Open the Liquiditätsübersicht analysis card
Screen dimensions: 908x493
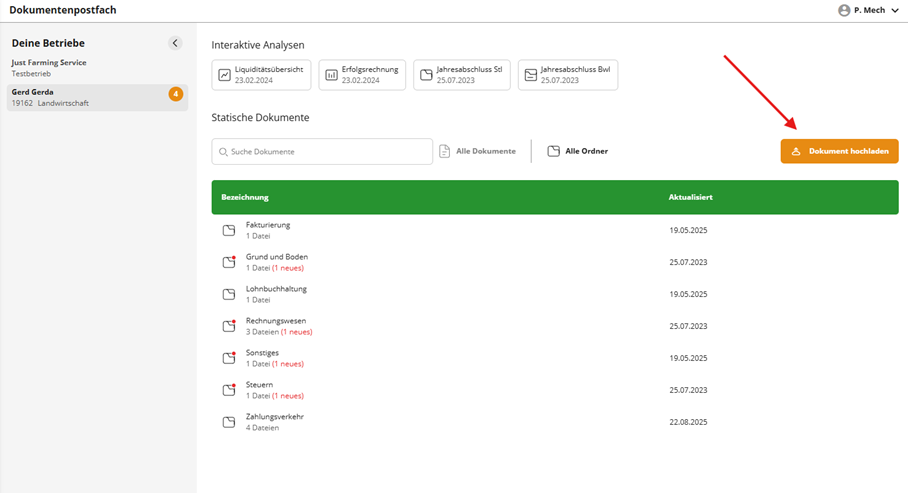coord(261,75)
